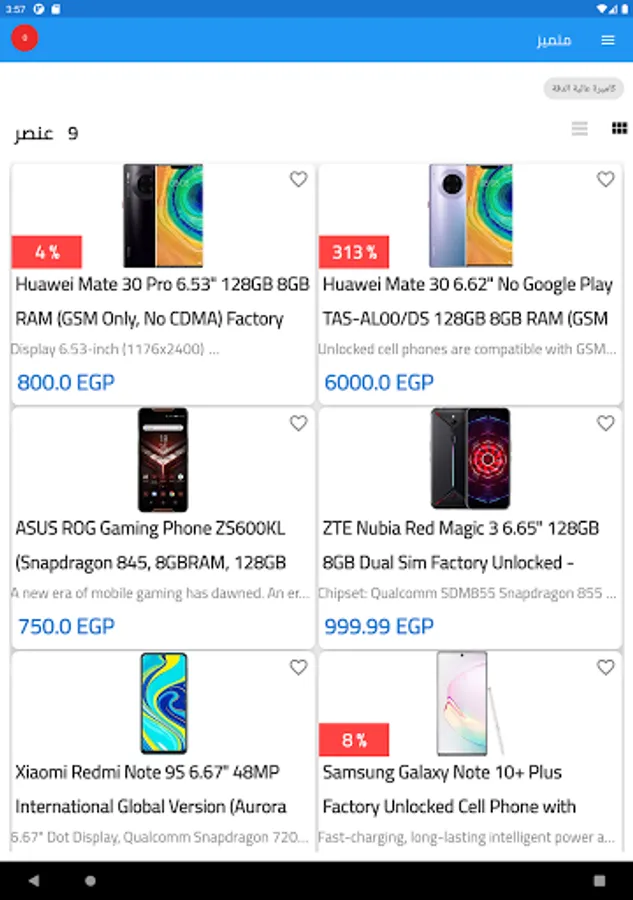Tap Android home circle button

coord(90,880)
